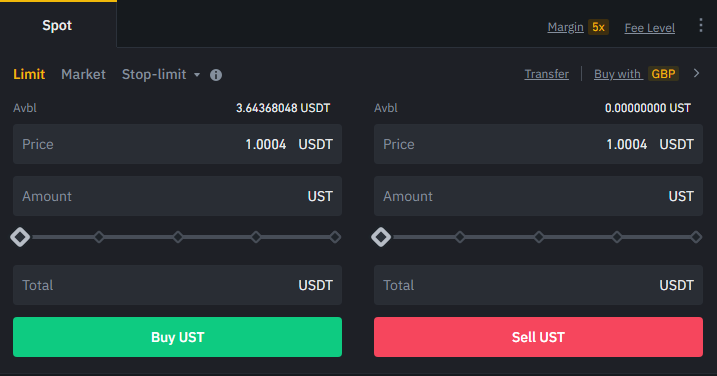Set buy slider to 100% marker
This screenshot has width=717, height=376.
335,237
